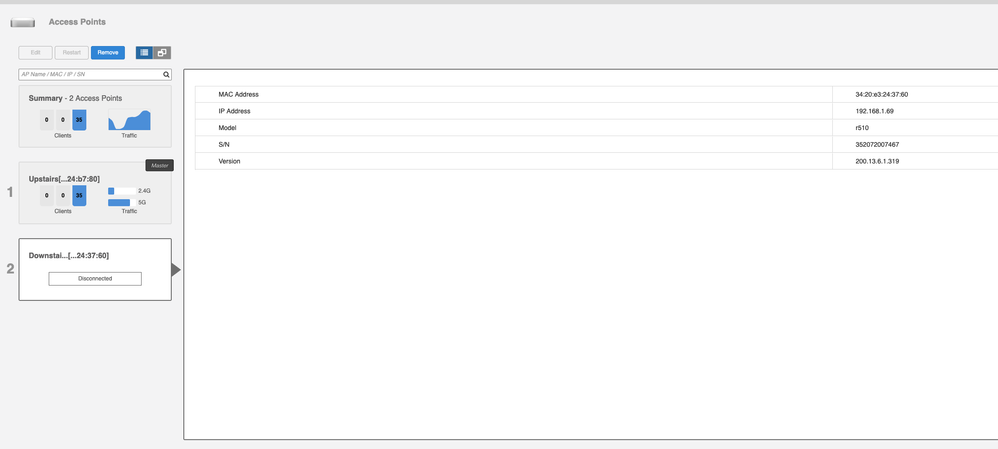This screenshot has height=449, width=998.
Task: Click the Summary traffic graph
Action: tap(129, 120)
